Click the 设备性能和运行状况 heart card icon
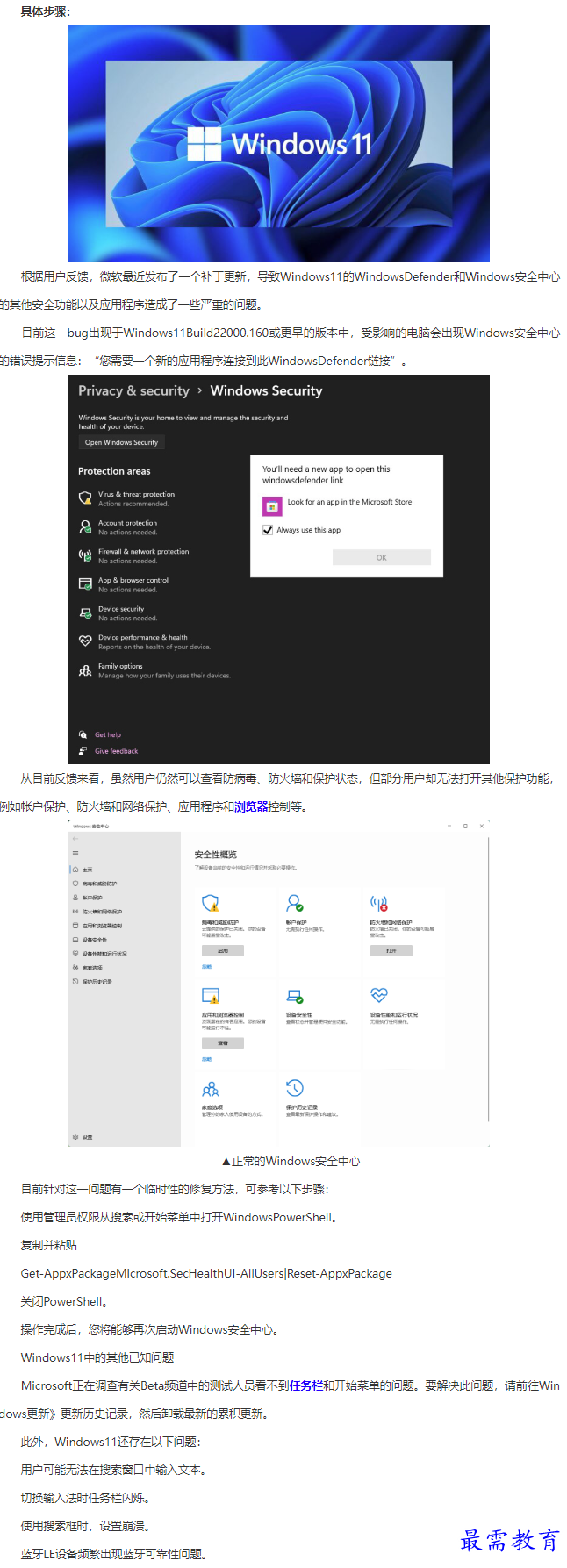 point(379,995)
